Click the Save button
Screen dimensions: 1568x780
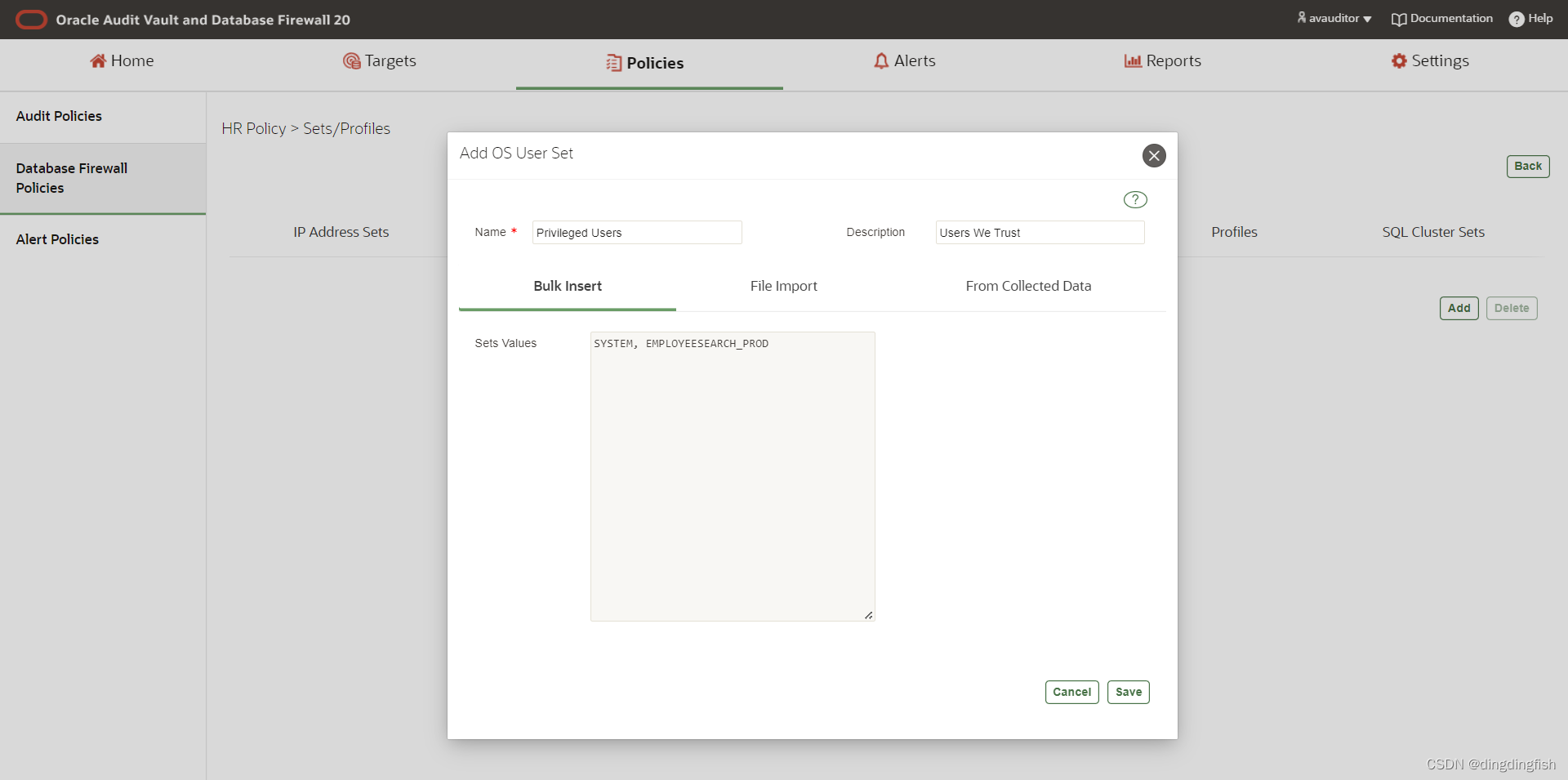[1129, 692]
